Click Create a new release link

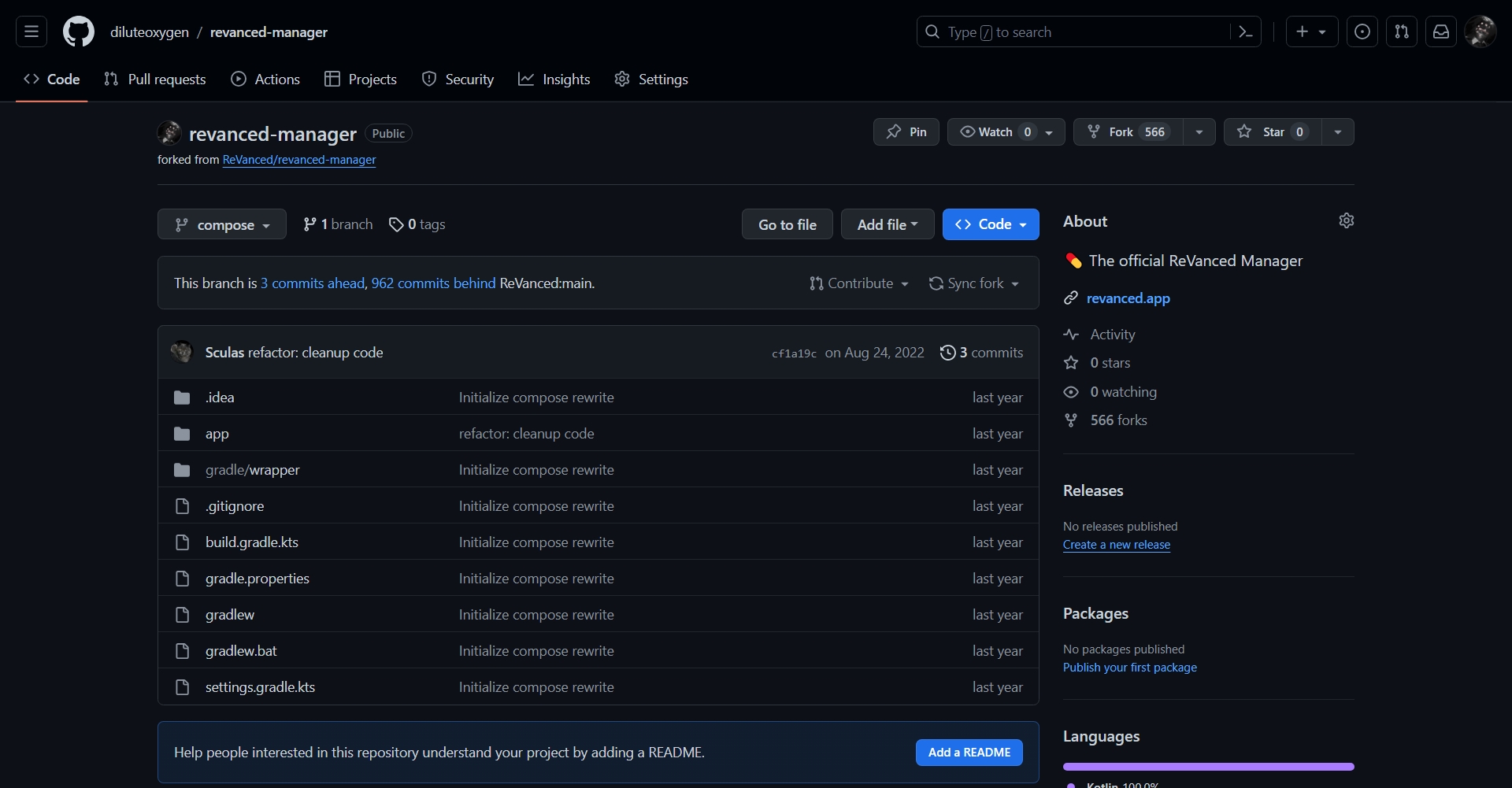(x=1117, y=545)
